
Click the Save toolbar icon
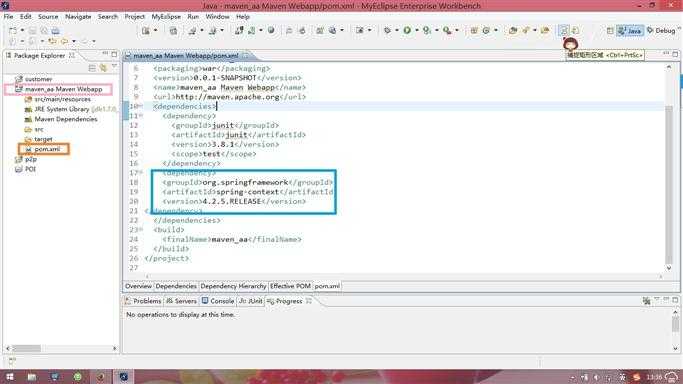(33, 30)
